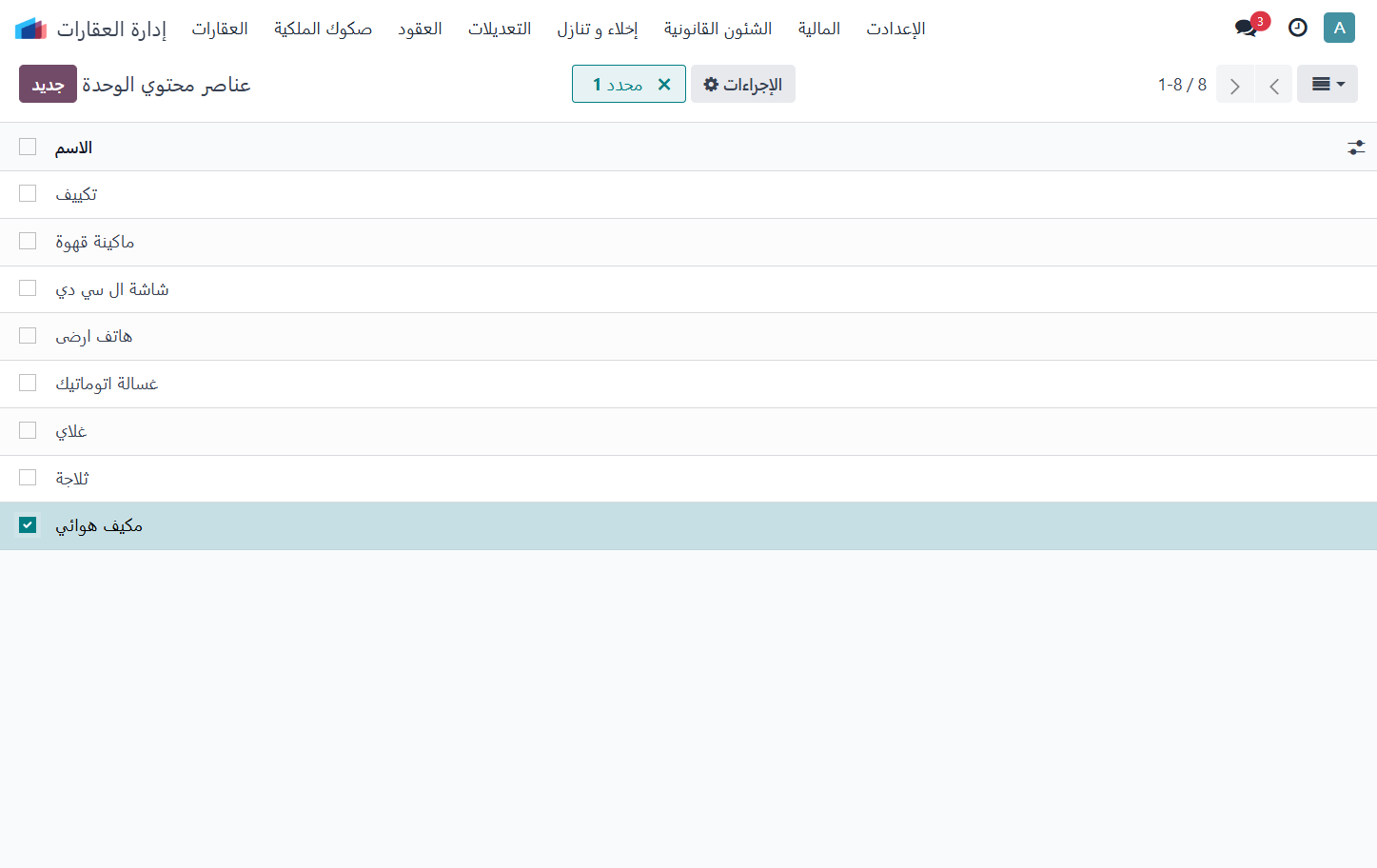Click the إدارة العقارات app logo
The image size is (1377, 868).
pos(30,29)
